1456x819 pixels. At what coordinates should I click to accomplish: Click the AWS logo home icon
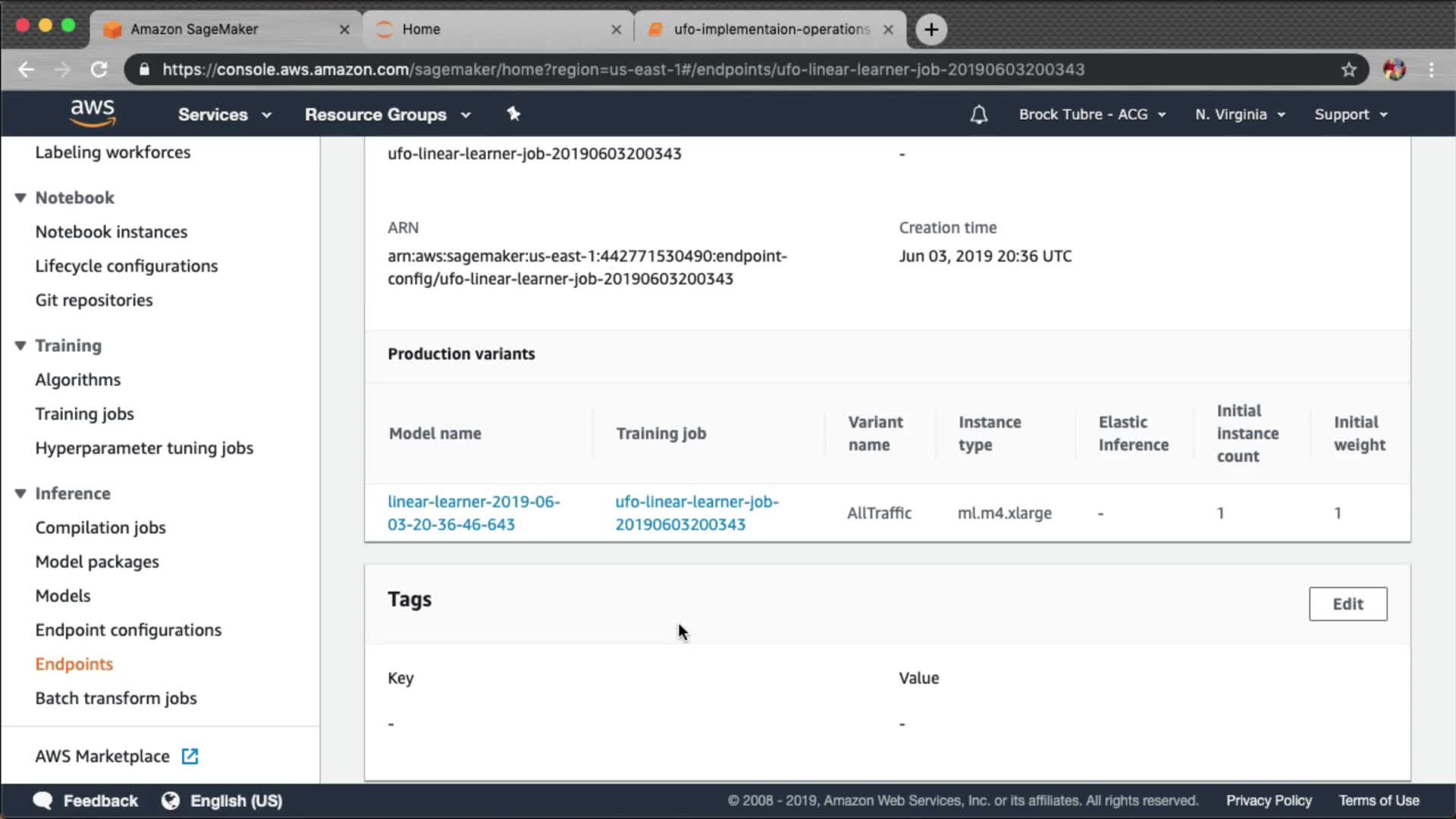click(93, 113)
